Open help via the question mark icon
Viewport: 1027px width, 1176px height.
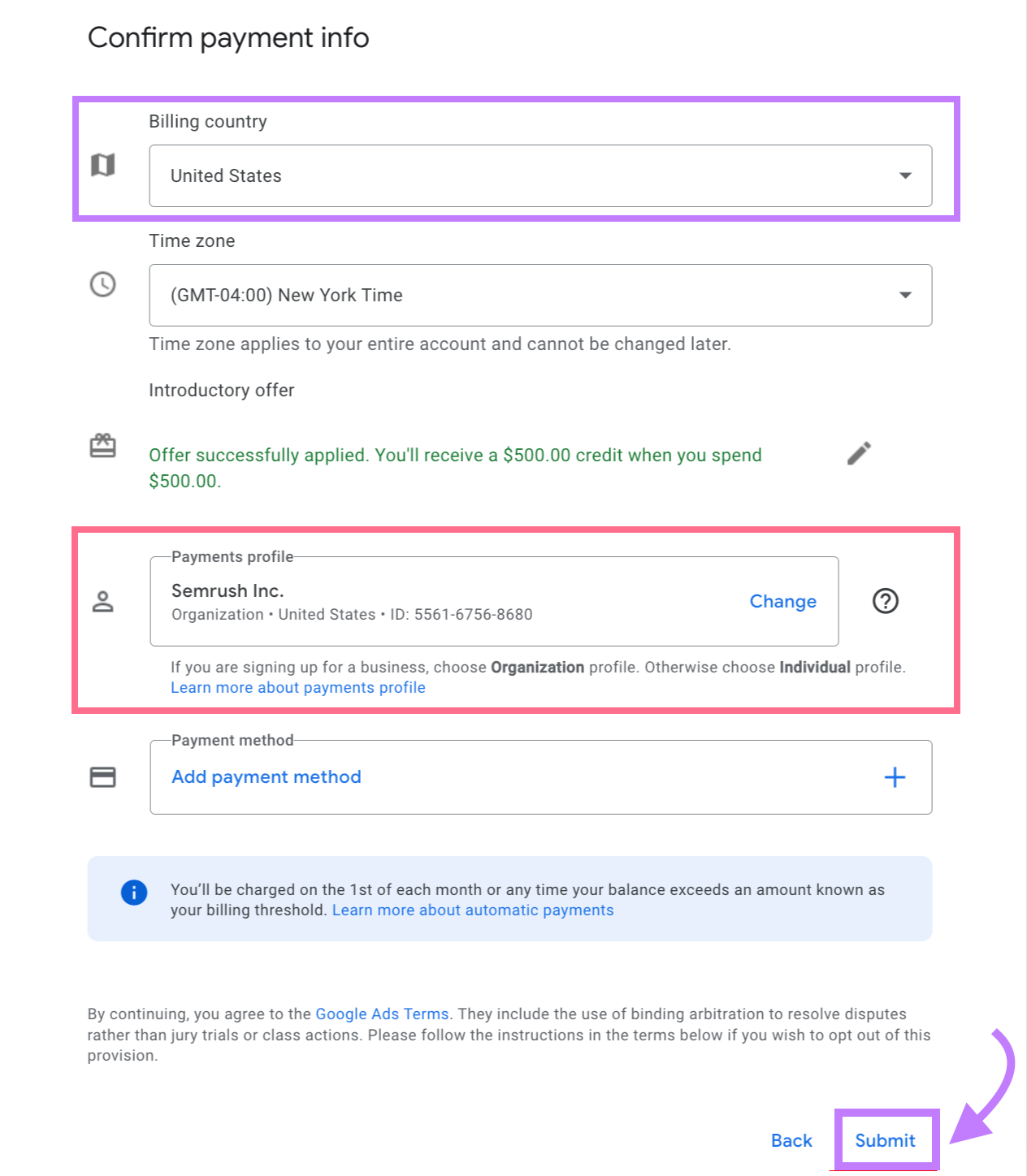click(x=885, y=602)
